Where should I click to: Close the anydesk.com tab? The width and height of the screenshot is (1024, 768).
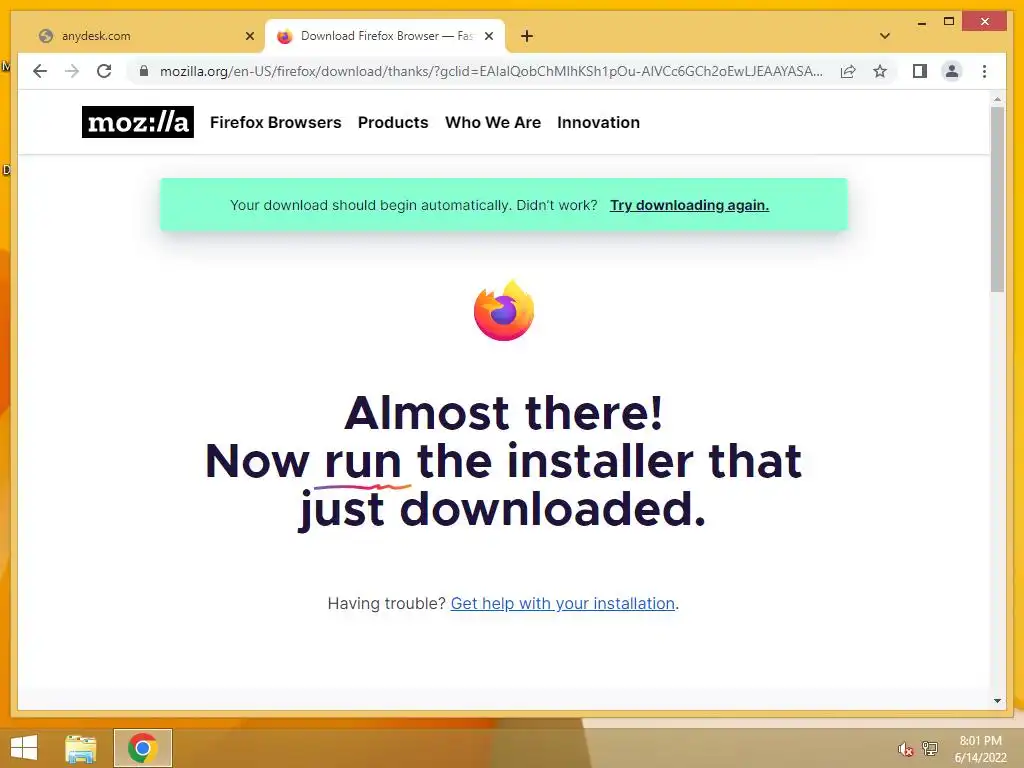[249, 36]
